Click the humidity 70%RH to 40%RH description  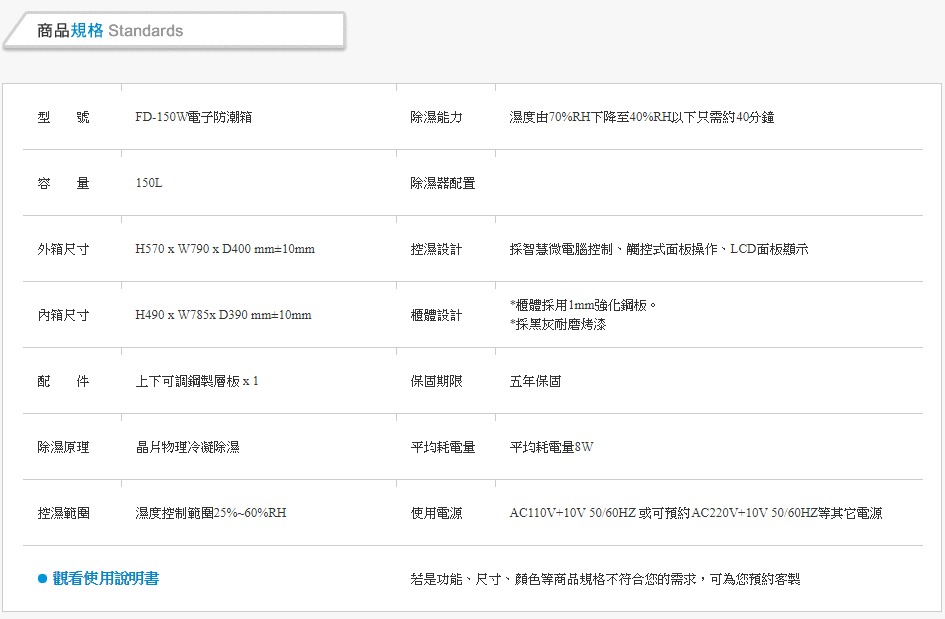641,117
